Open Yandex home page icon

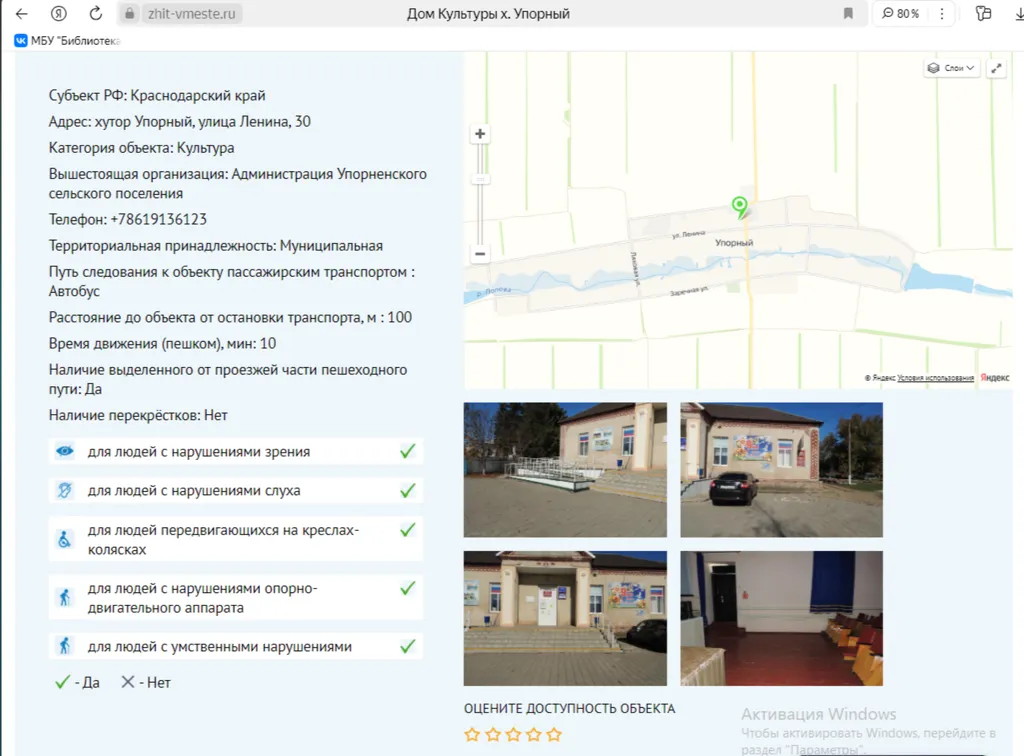[59, 14]
